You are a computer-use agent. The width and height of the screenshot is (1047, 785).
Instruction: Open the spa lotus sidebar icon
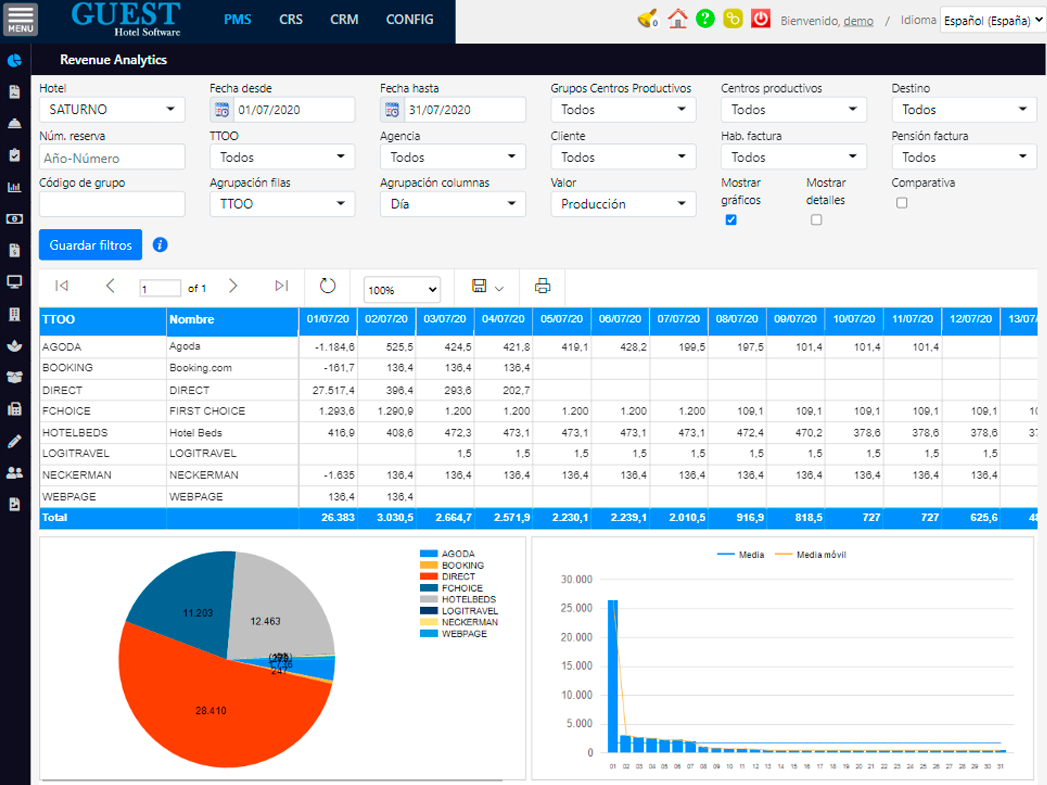pos(14,345)
